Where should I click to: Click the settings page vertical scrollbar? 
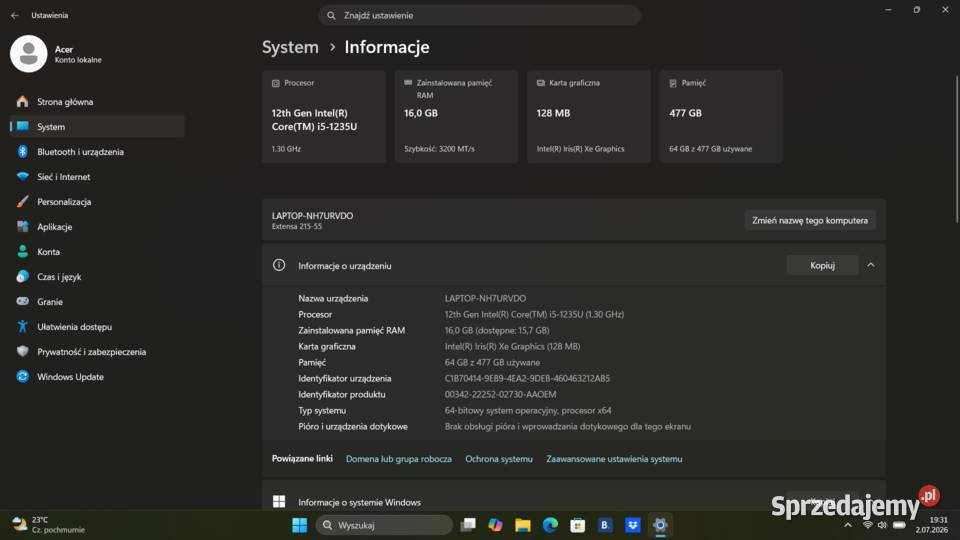pos(956,149)
